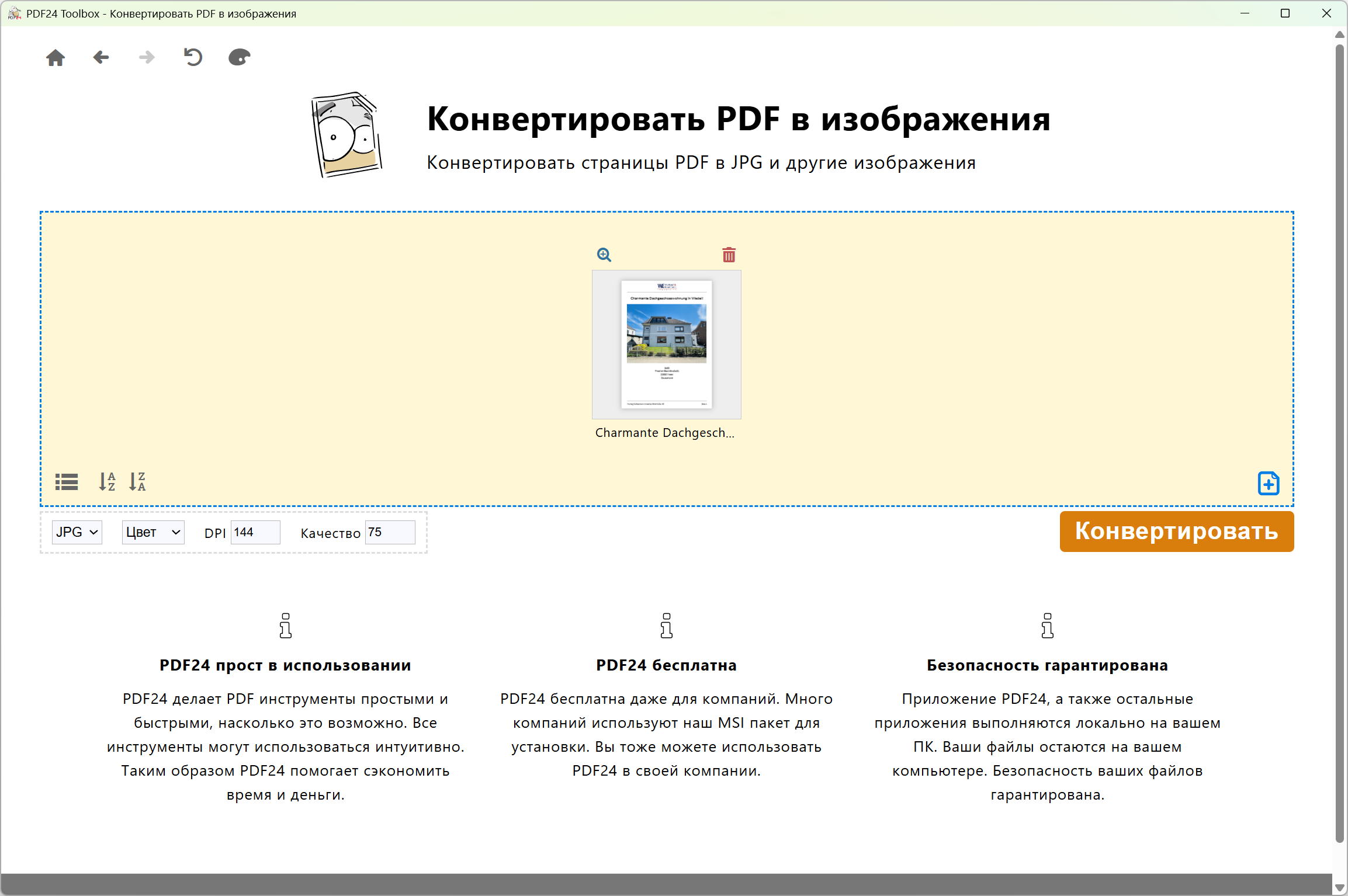Select heading 'PDF24 бесплатна'
Image resolution: width=1348 pixels, height=896 pixels.
(667, 665)
